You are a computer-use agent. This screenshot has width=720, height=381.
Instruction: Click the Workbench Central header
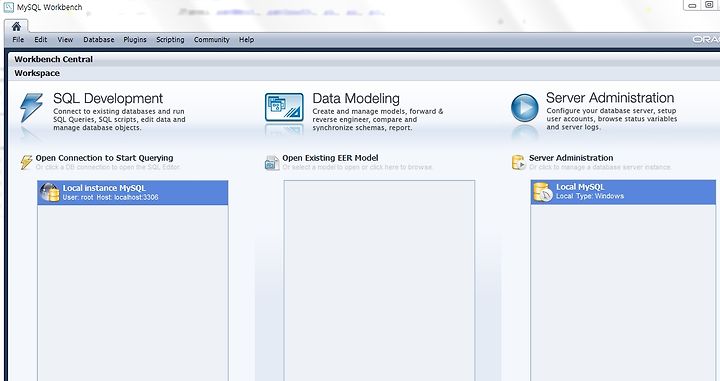pos(54,59)
